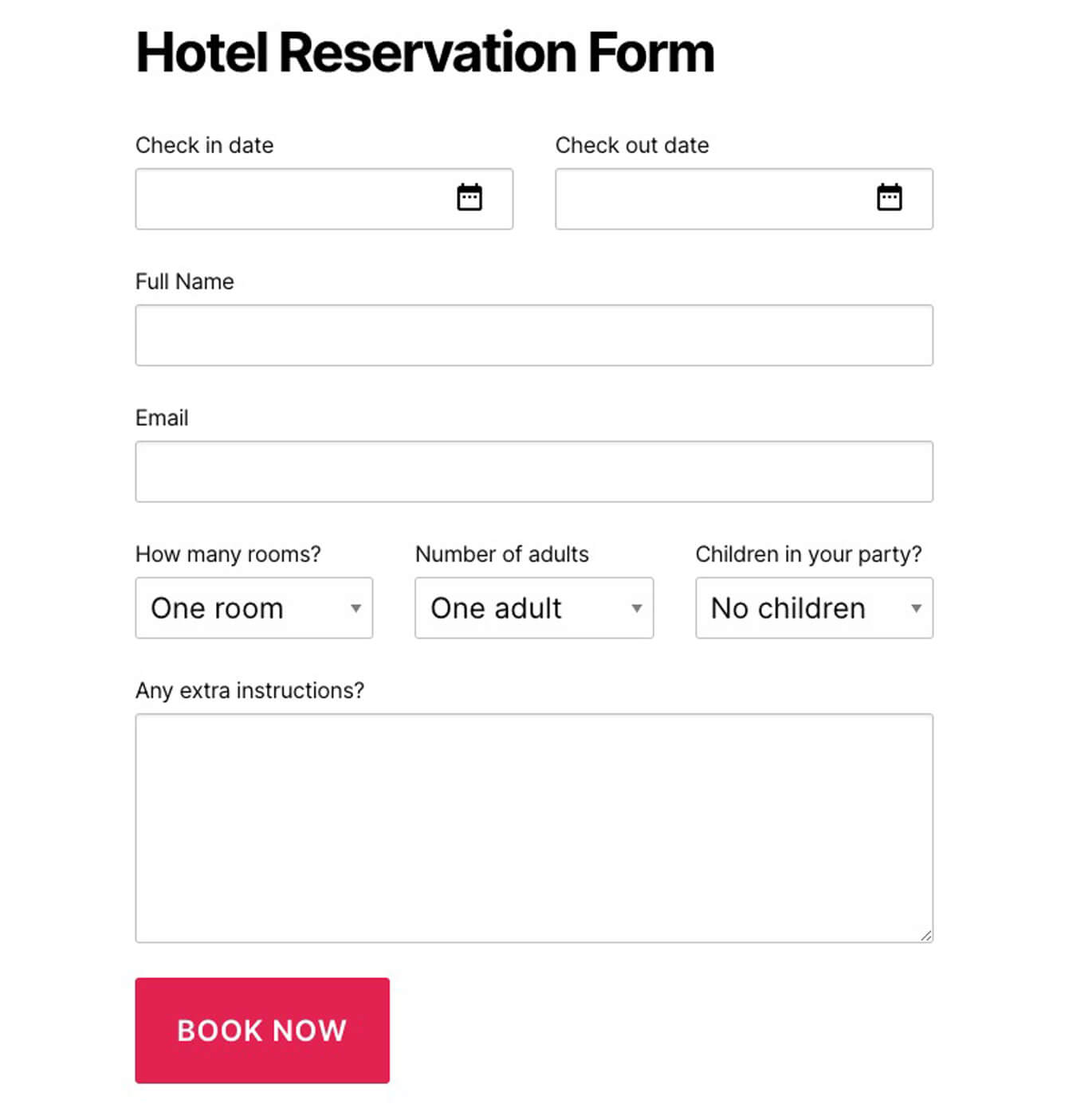Click the Hotel Reservation Form heading
This screenshot has height=1112, width=1092.
(x=425, y=53)
